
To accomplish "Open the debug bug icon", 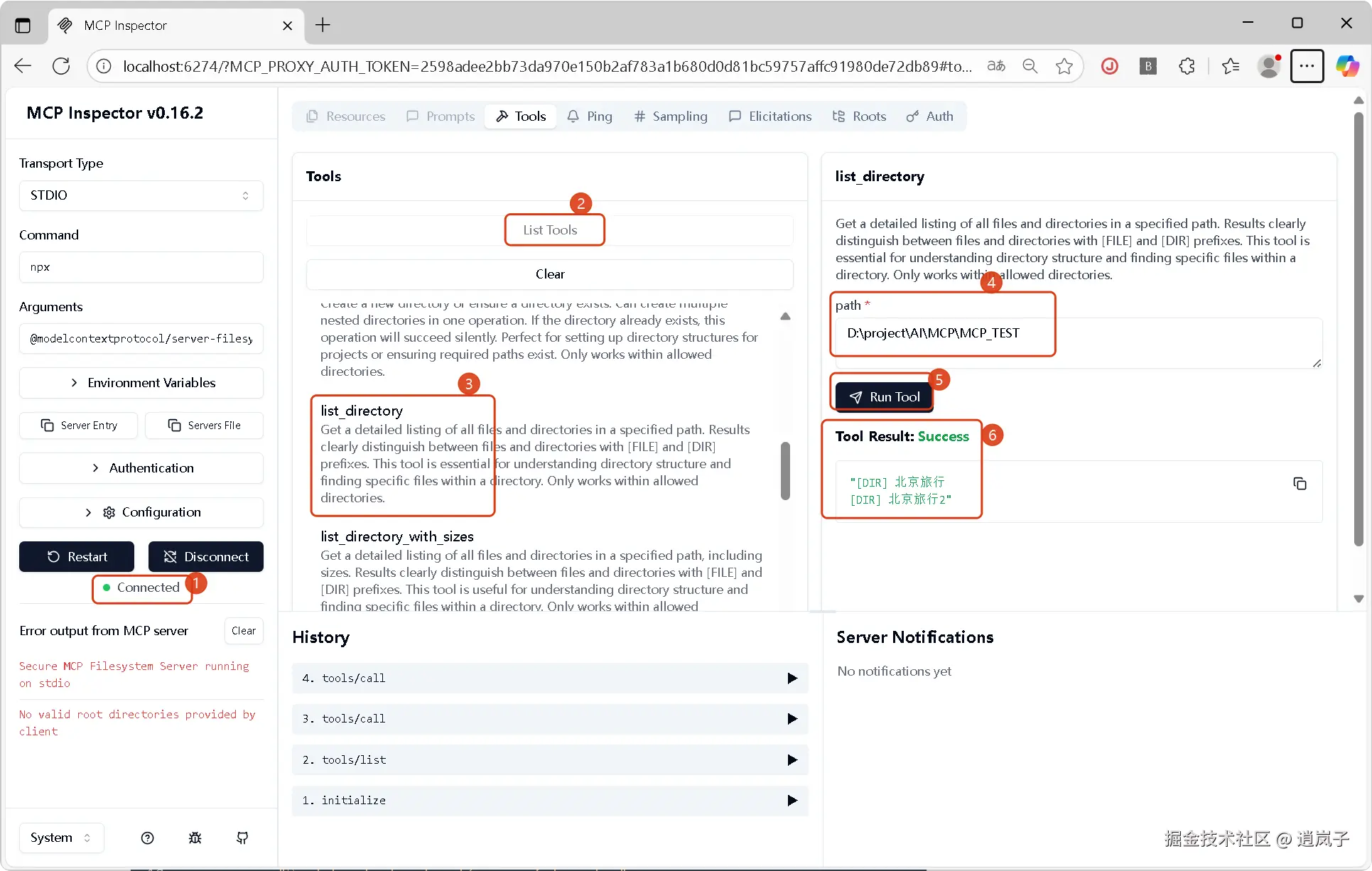I will pos(195,838).
